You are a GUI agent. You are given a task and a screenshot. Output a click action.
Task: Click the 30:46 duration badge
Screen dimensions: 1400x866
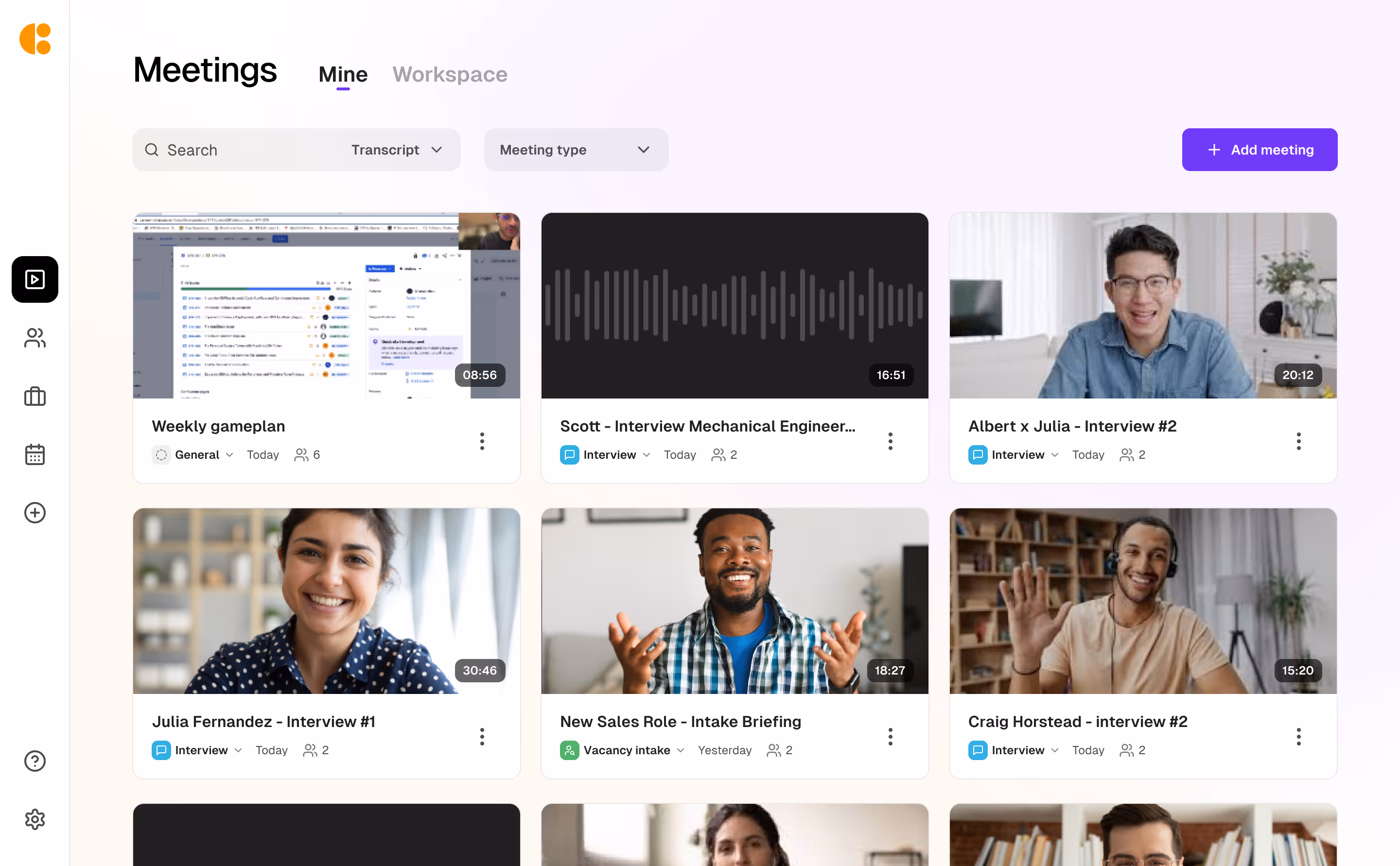pos(480,671)
